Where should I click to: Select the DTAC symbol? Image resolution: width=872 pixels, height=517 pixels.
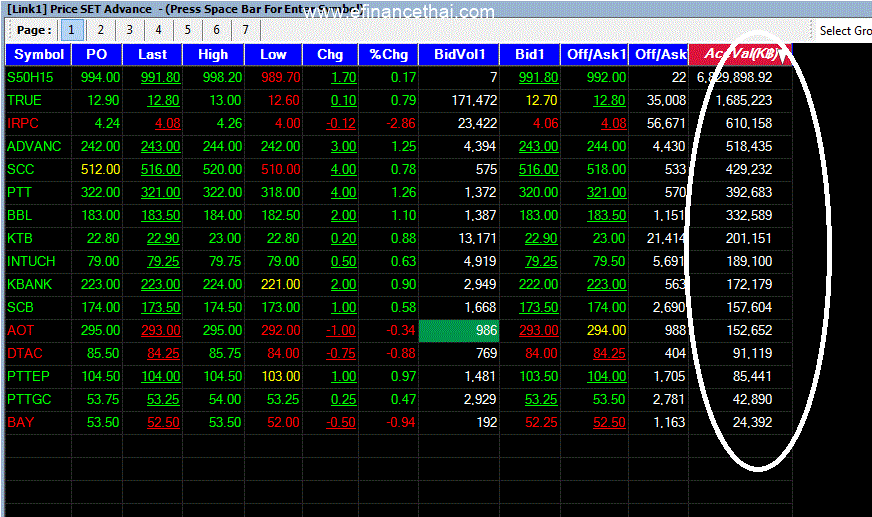click(25, 353)
